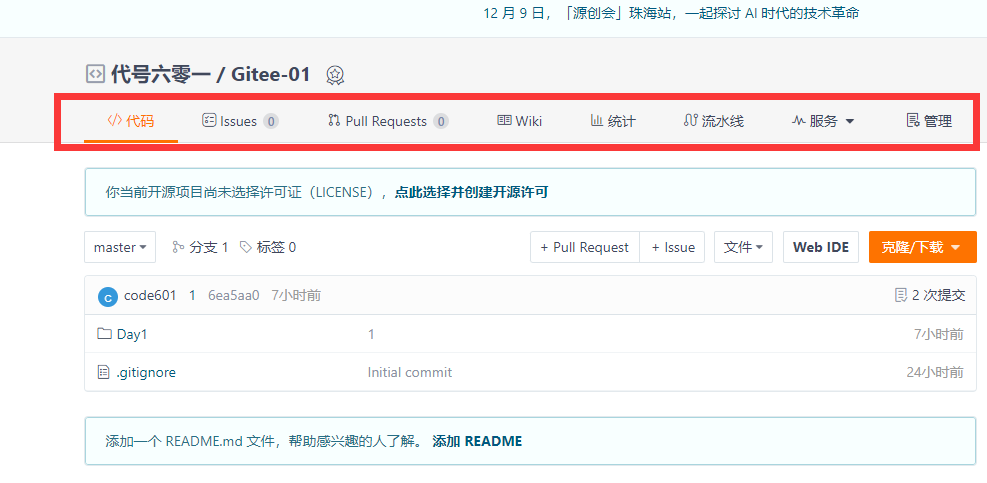Click the Day1 folder icon
Screen dimensions: 987x483
104,334
